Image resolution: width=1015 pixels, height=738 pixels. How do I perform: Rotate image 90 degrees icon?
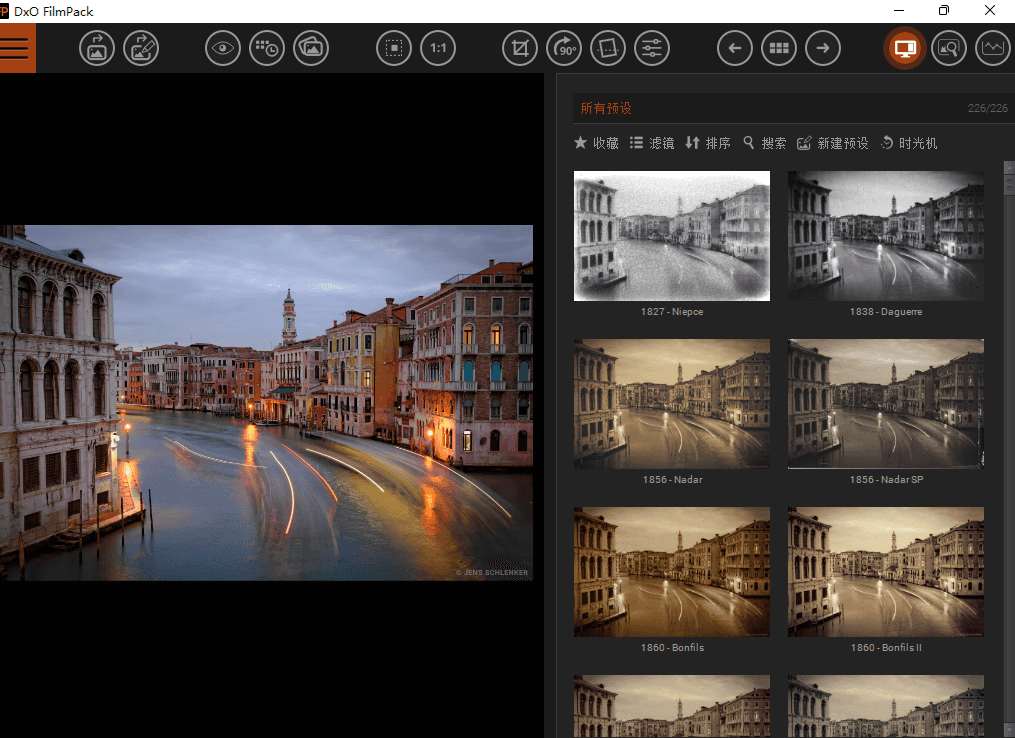[564, 48]
